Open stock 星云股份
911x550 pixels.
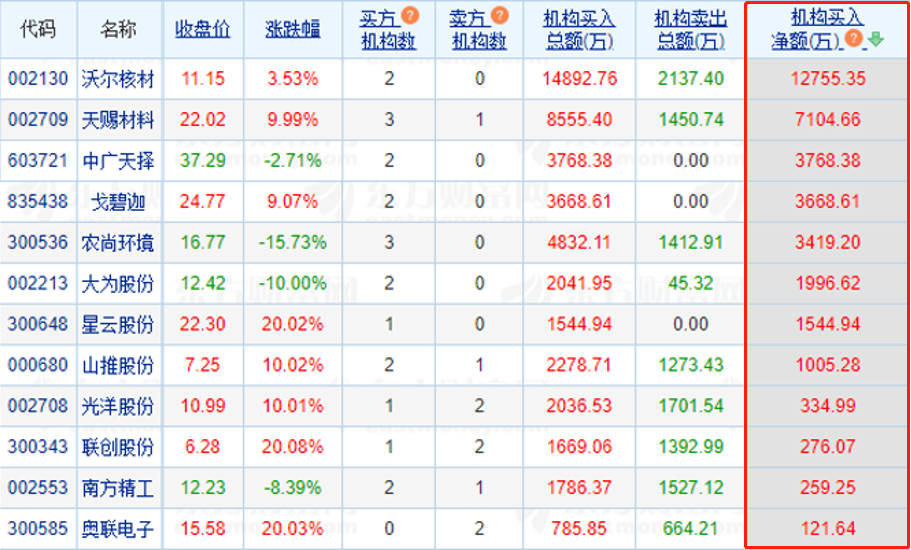point(119,324)
